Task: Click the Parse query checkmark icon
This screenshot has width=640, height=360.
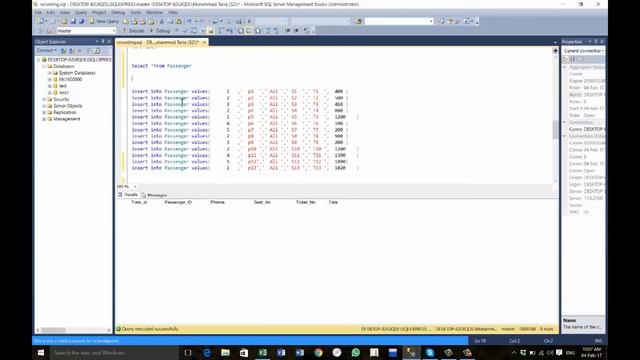Action: coord(184,31)
